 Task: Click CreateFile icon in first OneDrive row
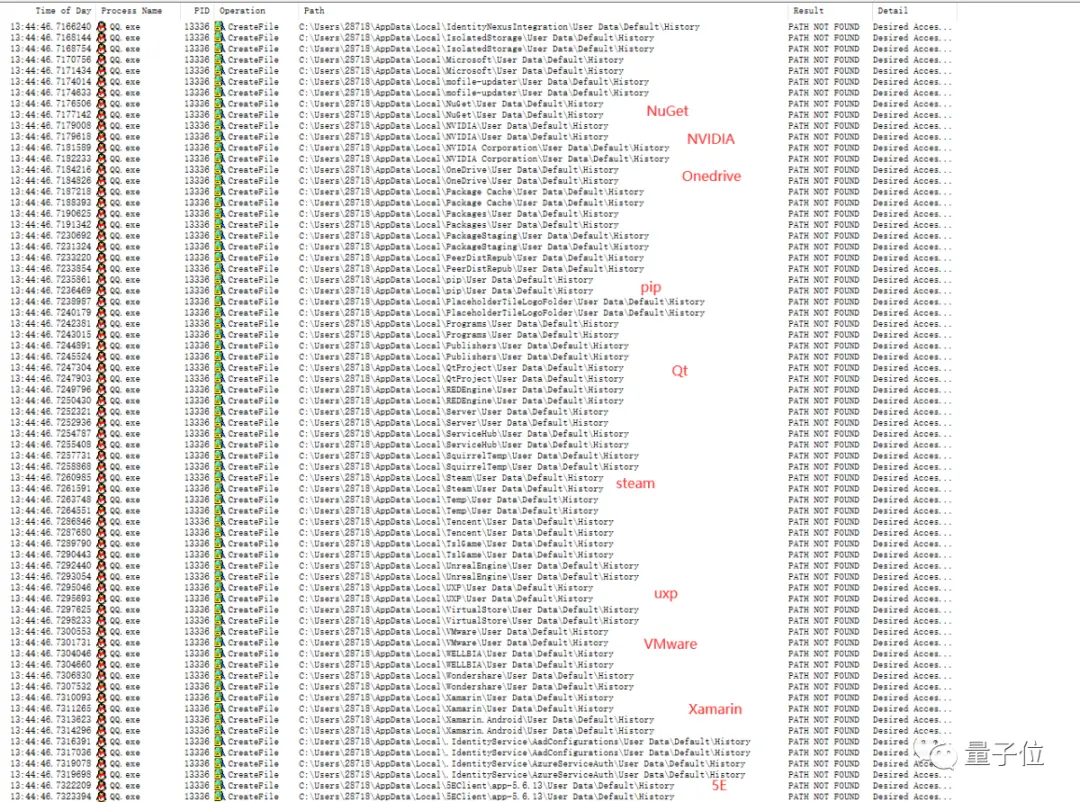[221, 170]
